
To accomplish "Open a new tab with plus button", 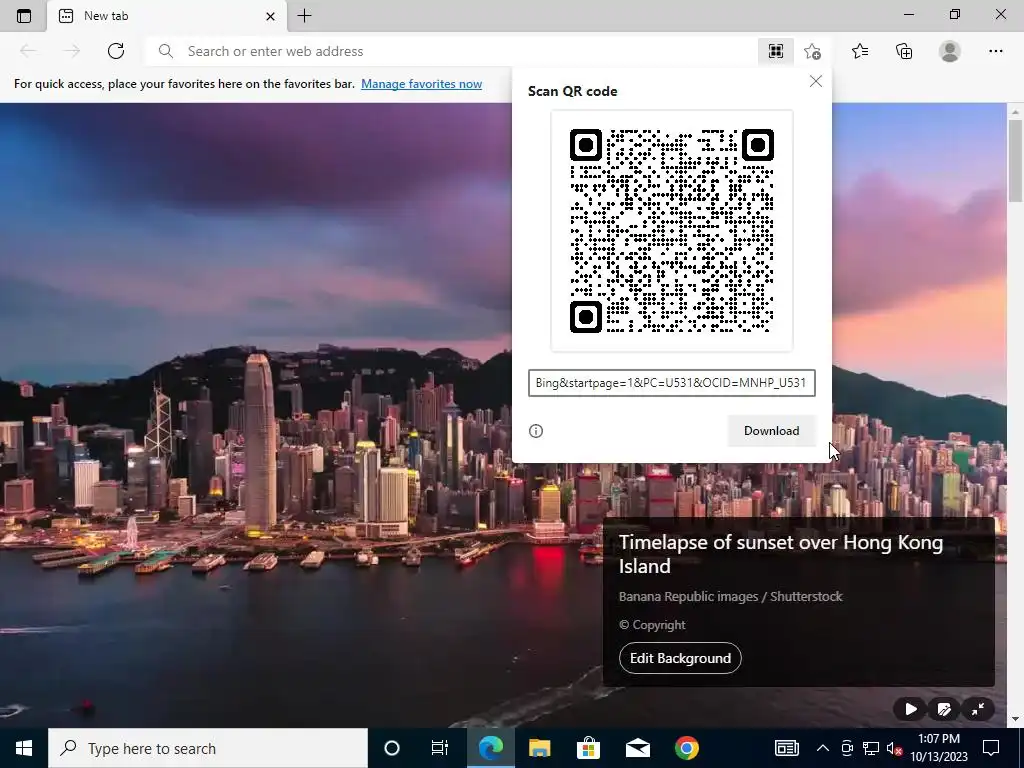I will 304,16.
